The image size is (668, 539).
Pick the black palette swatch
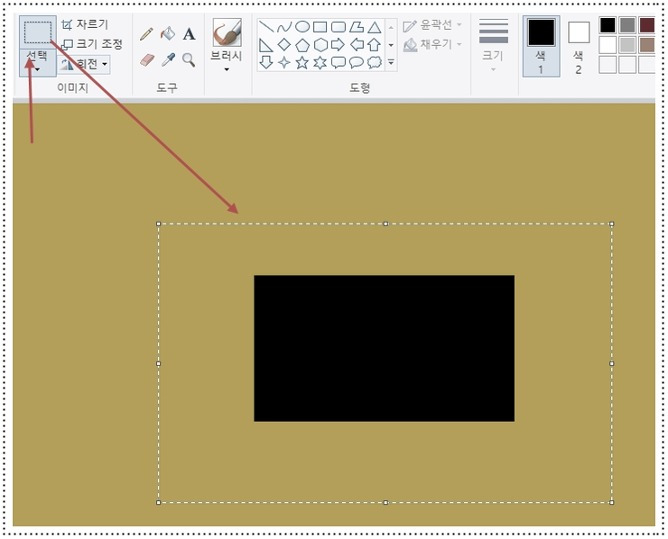pos(608,25)
